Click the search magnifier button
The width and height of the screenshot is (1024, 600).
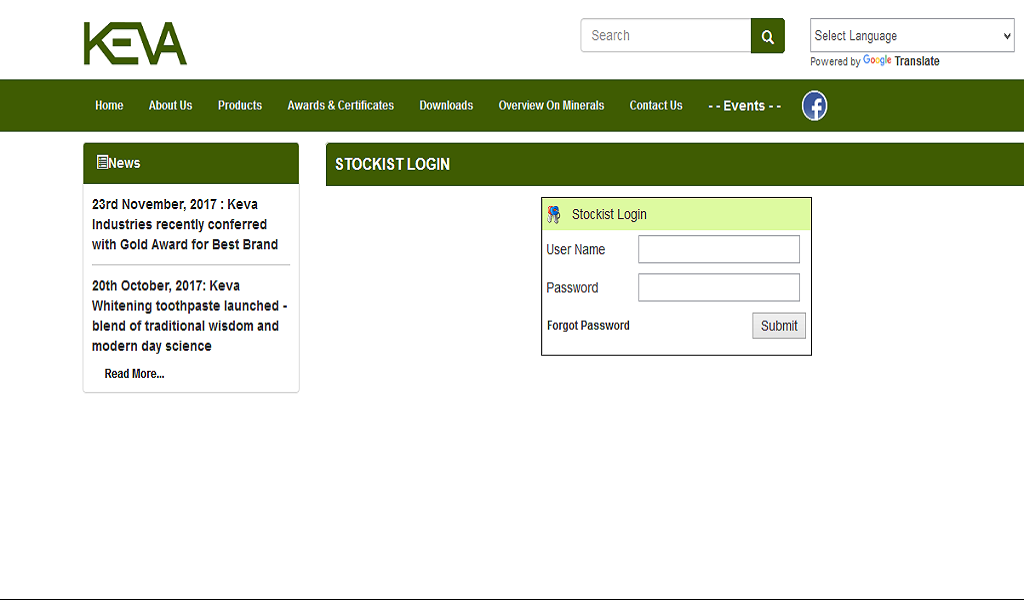pyautogui.click(x=767, y=36)
